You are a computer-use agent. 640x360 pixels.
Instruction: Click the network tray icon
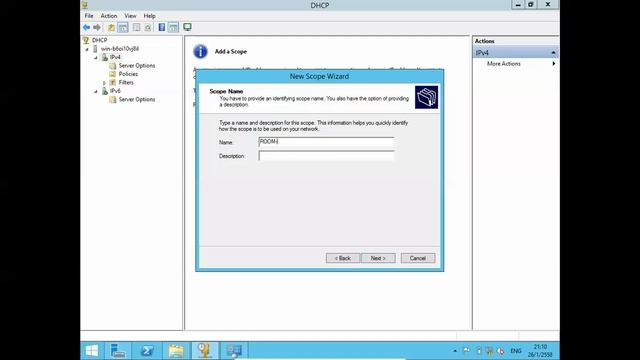(x=489, y=351)
